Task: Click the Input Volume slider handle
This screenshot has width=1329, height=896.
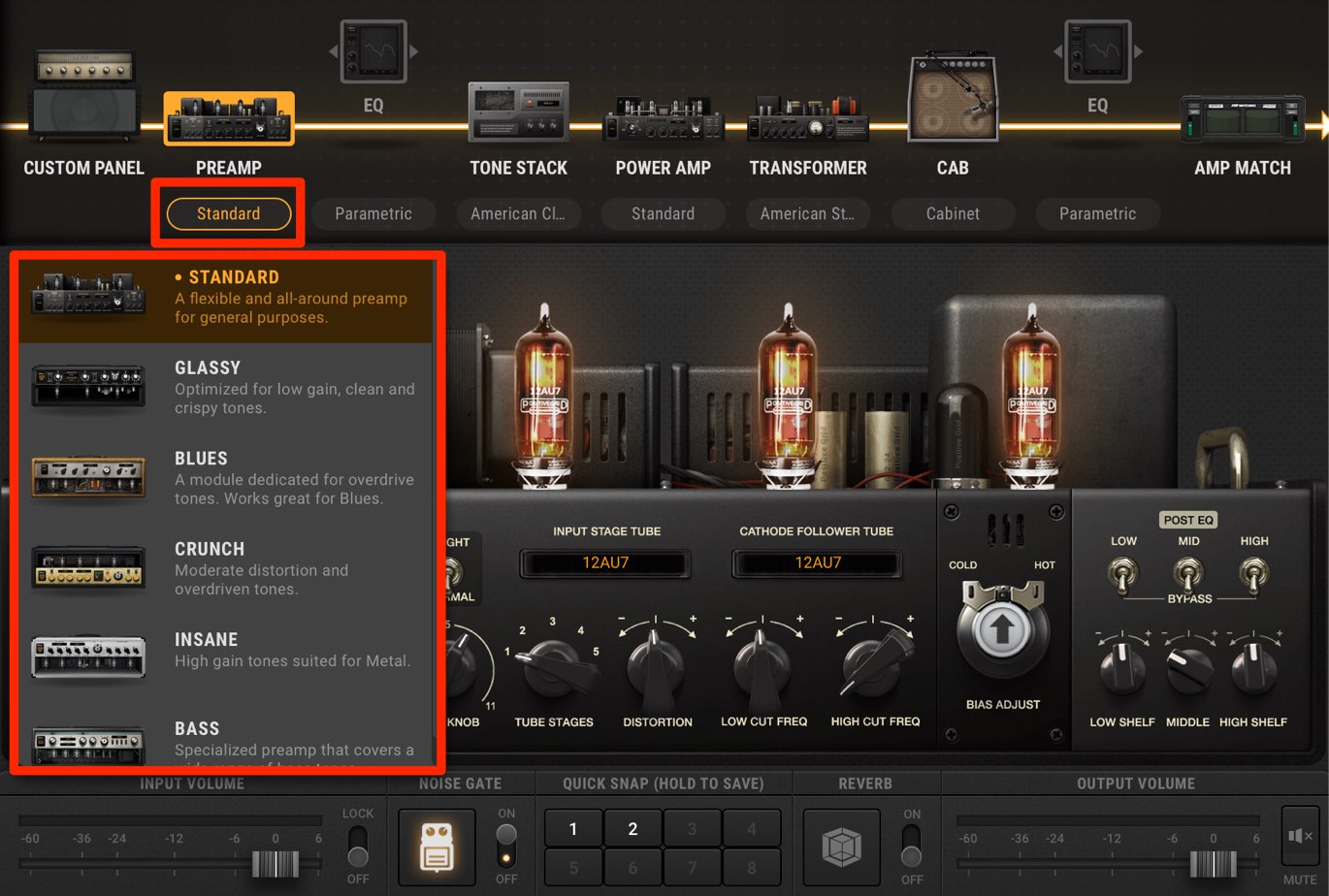Action: point(276,863)
